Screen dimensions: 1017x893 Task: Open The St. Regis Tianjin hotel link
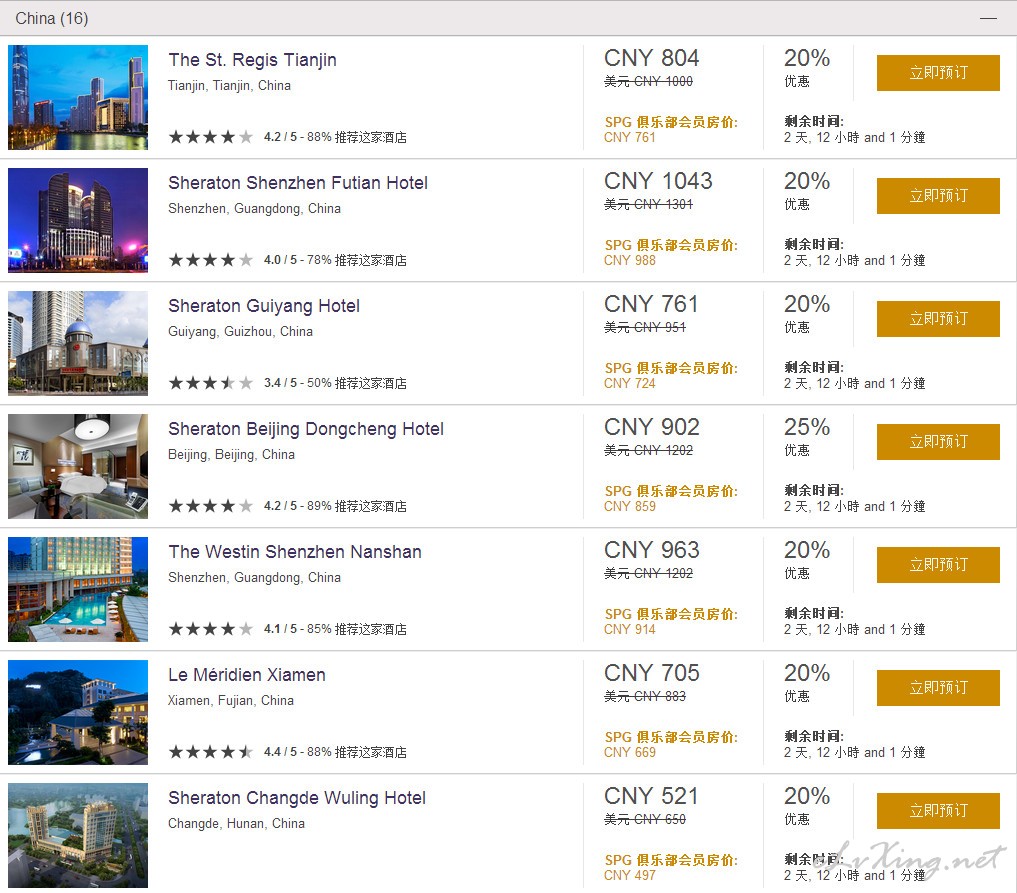click(252, 60)
